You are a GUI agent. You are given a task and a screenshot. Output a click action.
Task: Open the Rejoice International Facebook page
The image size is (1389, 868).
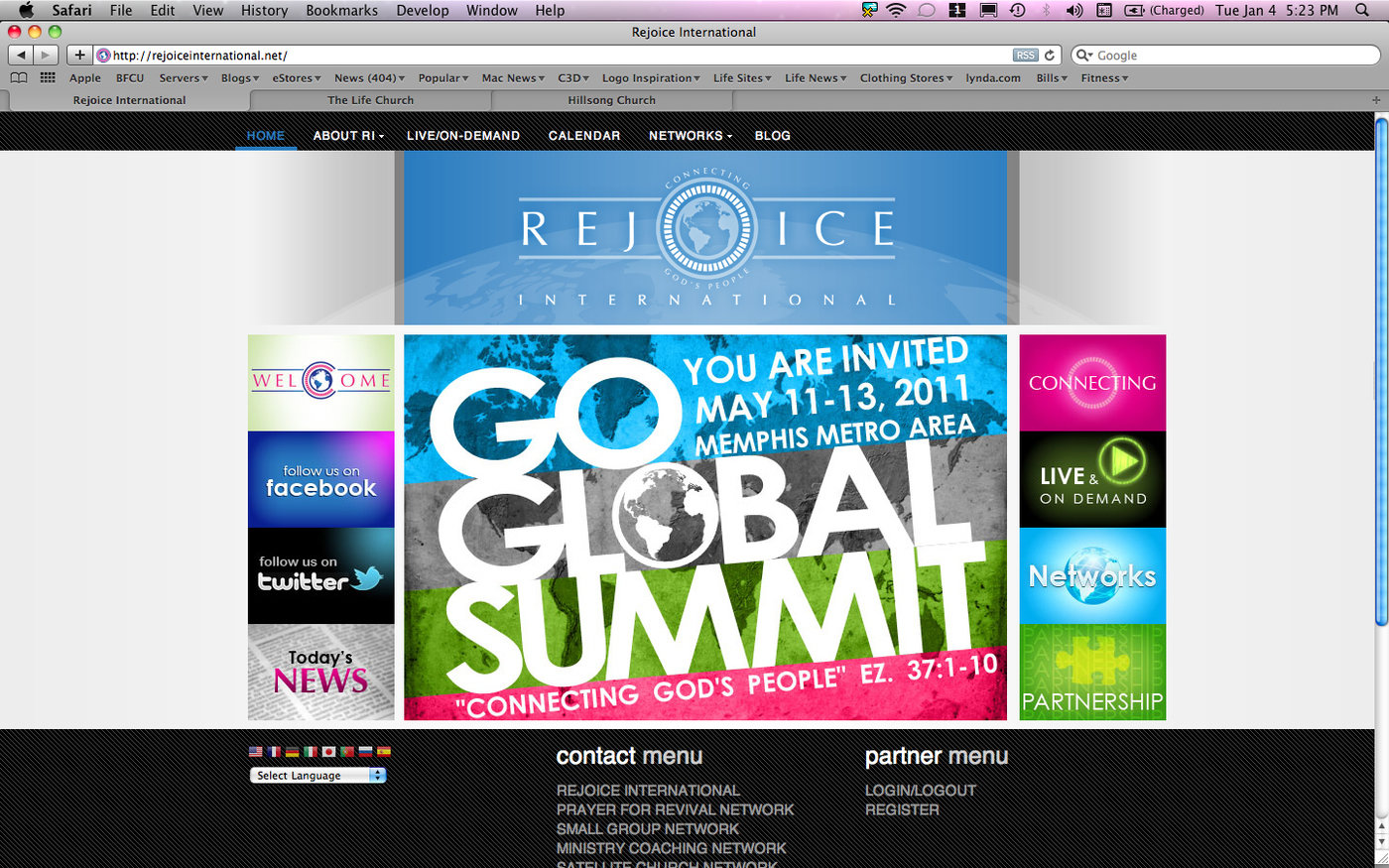tap(319, 481)
